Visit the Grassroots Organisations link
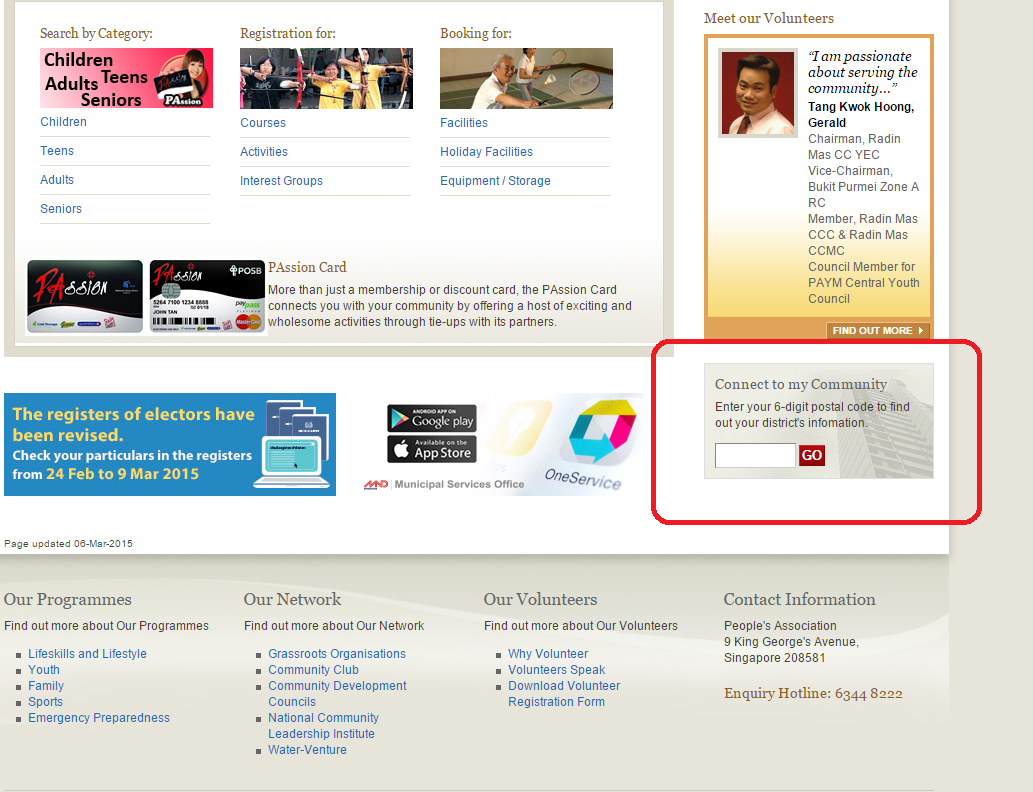 pos(337,654)
